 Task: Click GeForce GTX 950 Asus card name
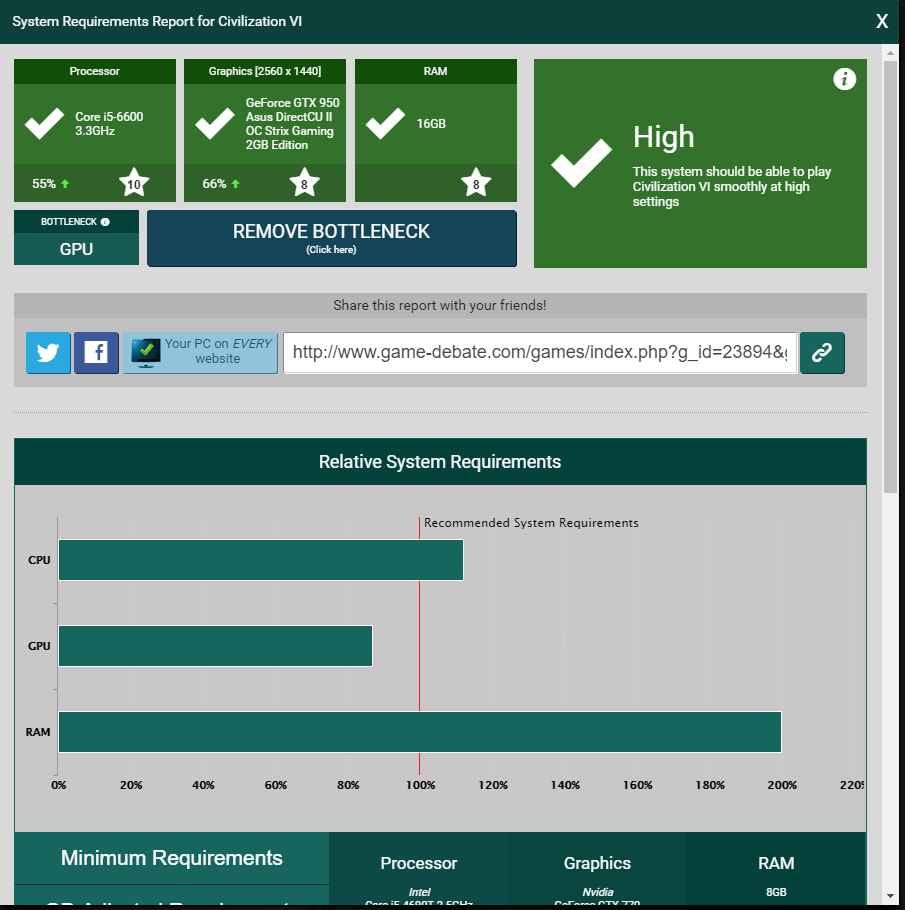[292, 124]
